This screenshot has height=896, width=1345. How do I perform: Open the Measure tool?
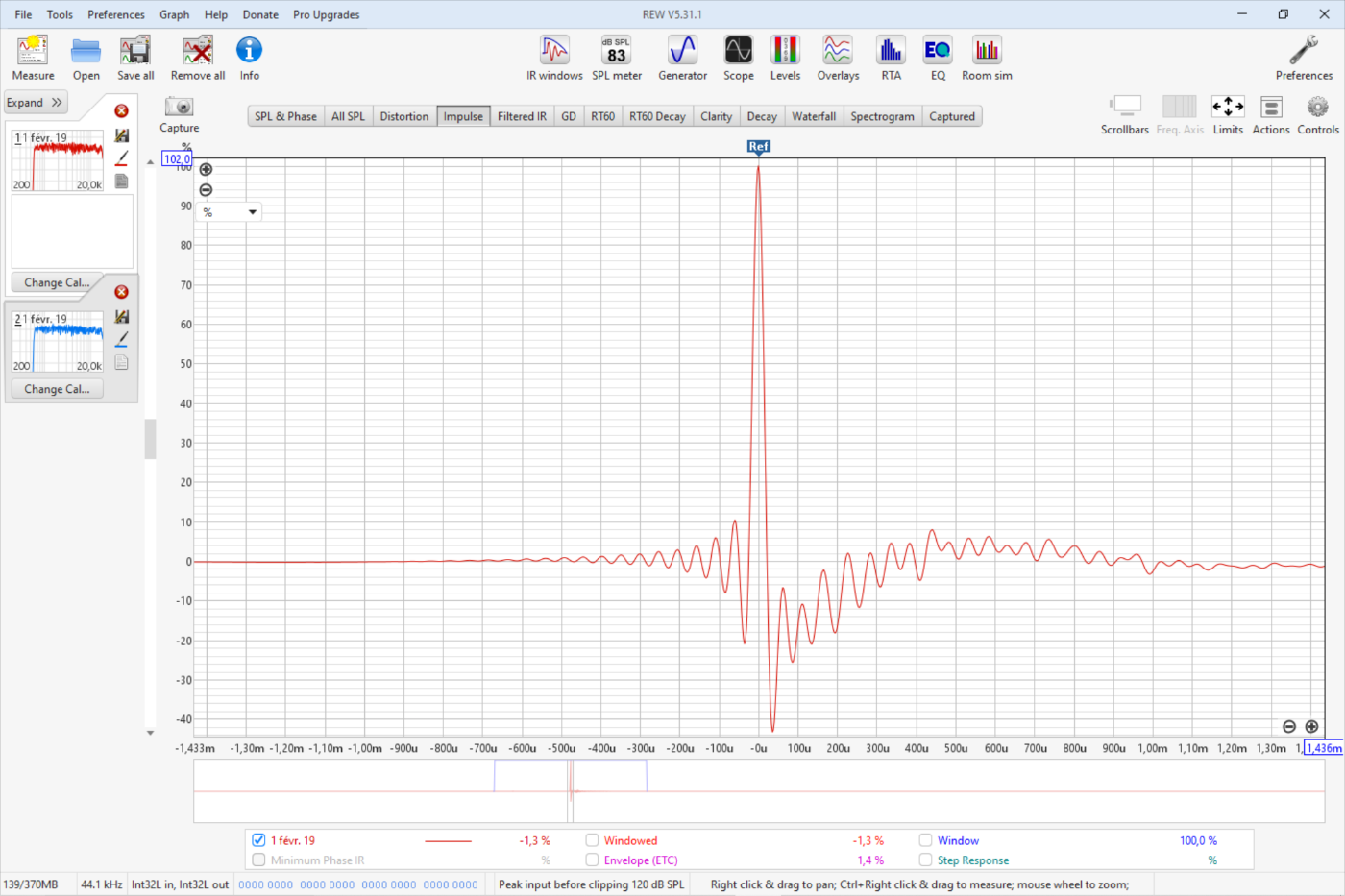point(33,58)
